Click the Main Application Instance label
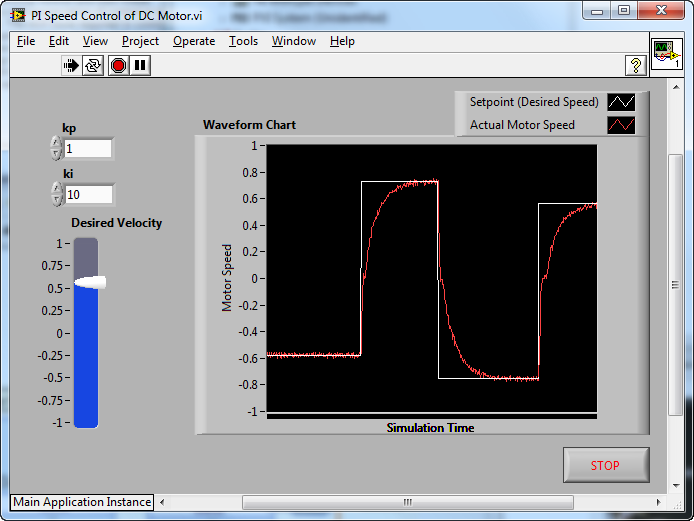The image size is (694, 521). pos(82,502)
